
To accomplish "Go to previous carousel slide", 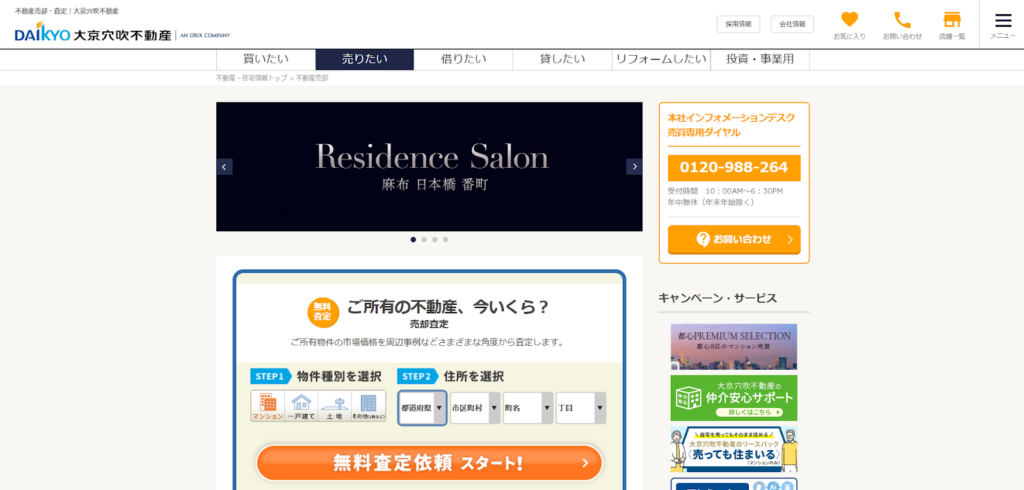I will (x=224, y=167).
